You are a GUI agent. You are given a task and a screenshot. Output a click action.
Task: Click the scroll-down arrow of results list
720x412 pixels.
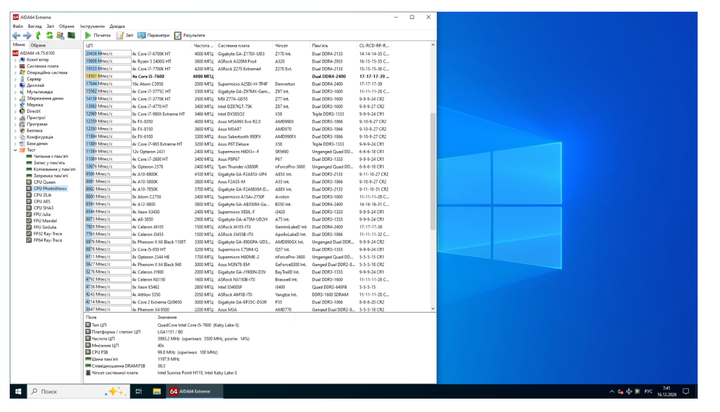click(433, 309)
